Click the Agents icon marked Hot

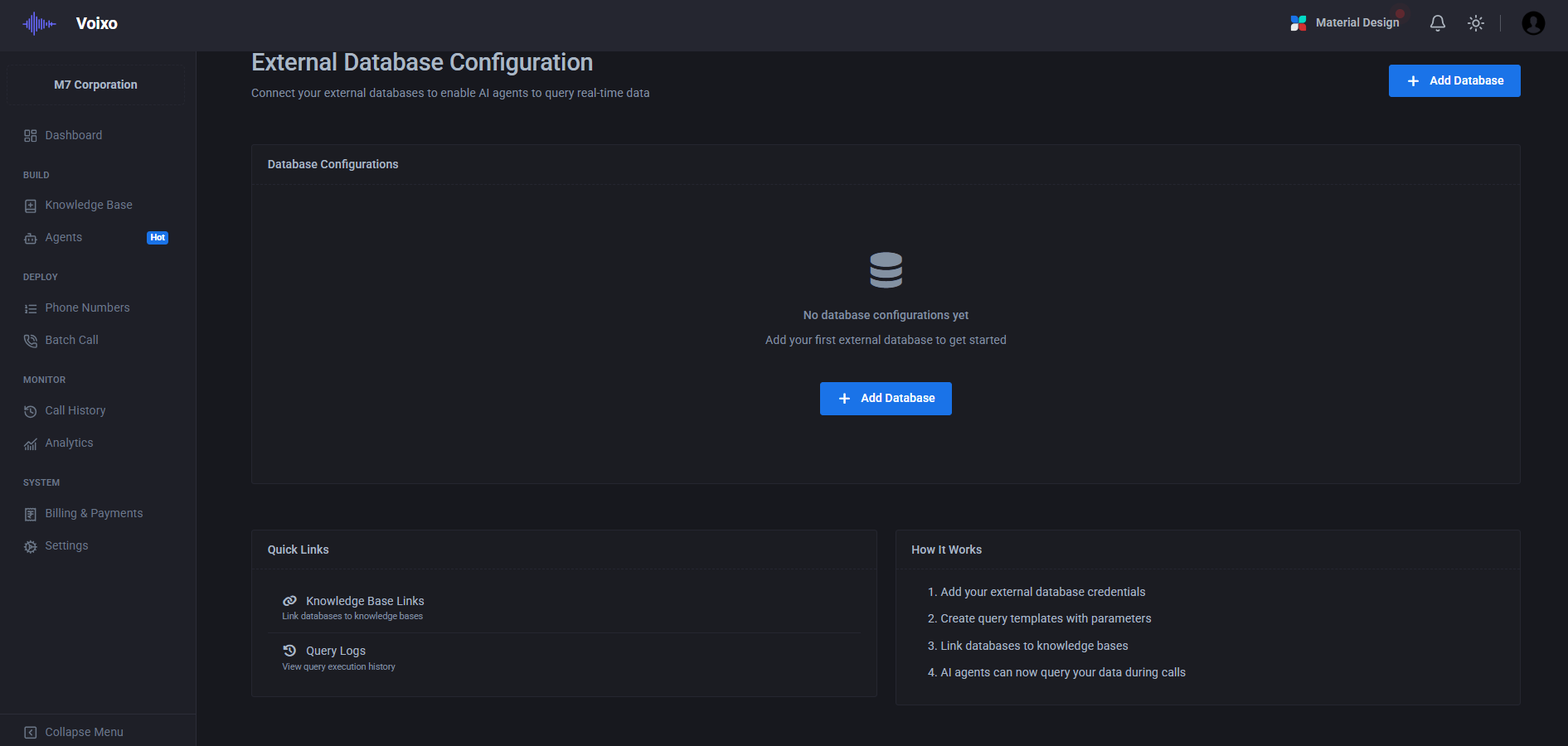30,237
